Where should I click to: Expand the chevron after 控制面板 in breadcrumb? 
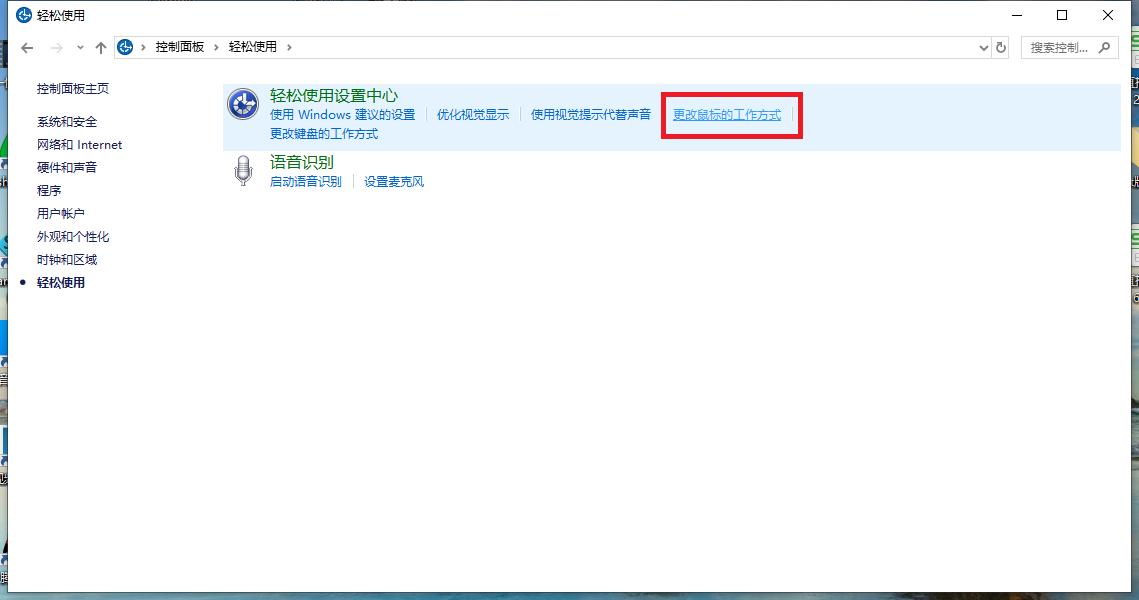(219, 47)
